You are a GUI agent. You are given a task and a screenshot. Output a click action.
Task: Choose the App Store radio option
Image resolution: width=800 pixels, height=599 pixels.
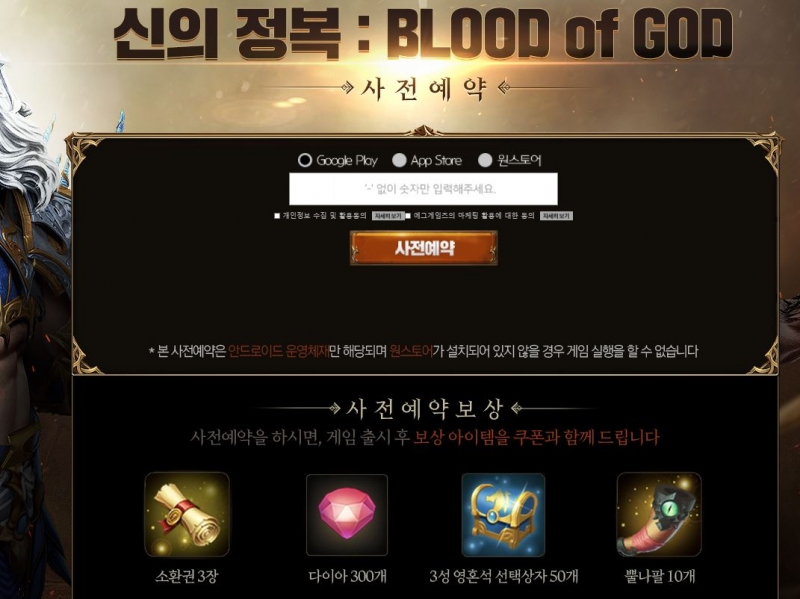coord(399,160)
